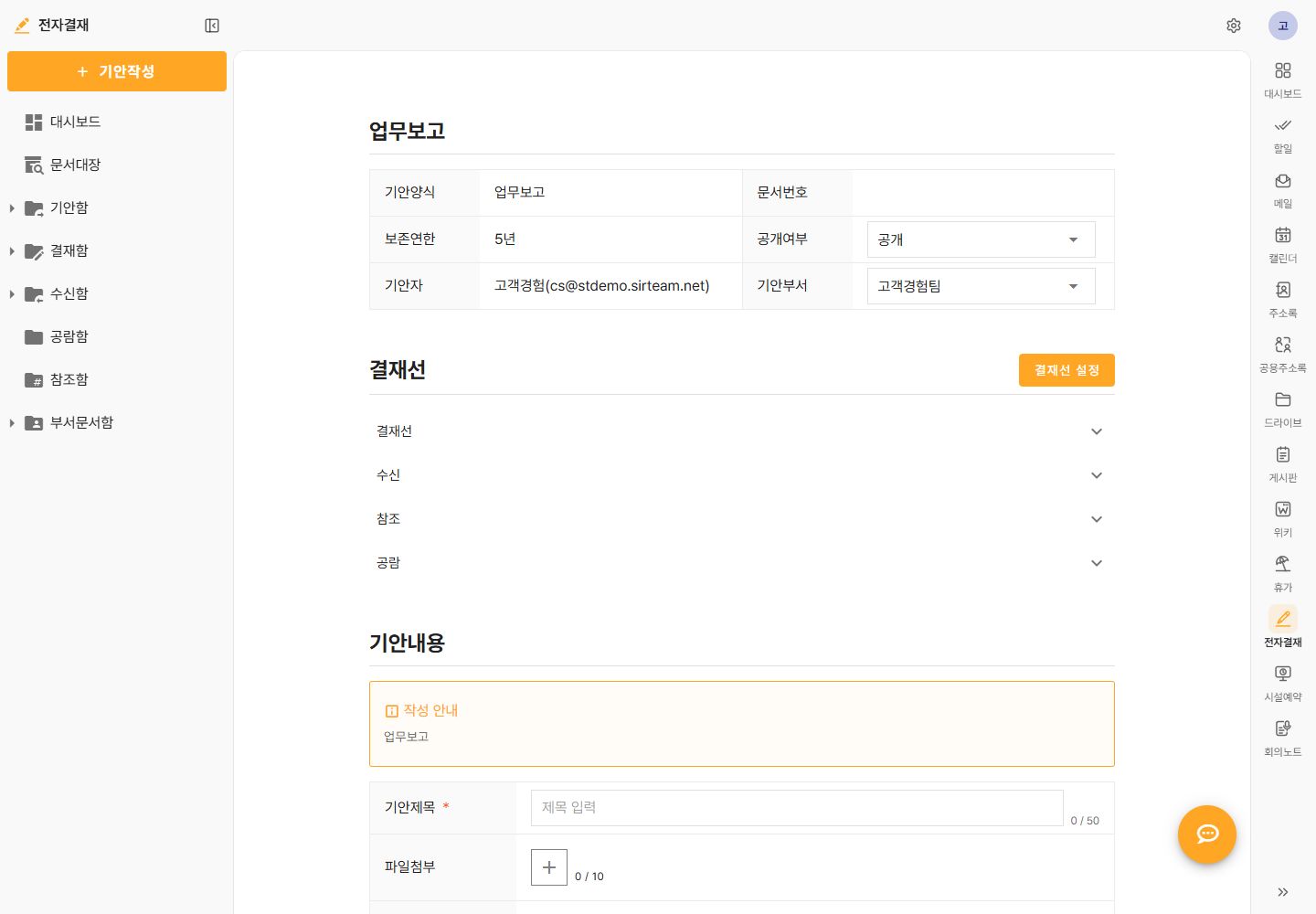
Task: Expand the 결재함 tree arrow
Action: [x=12, y=251]
